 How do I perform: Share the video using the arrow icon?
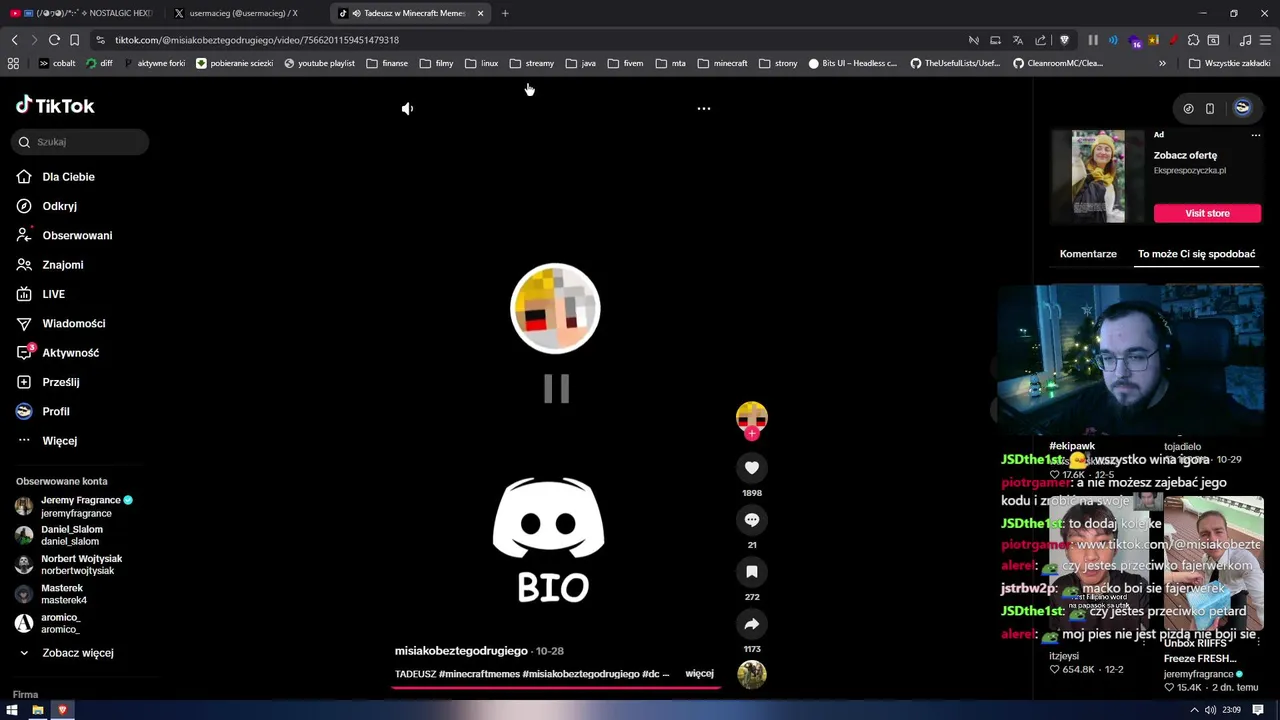(x=752, y=623)
